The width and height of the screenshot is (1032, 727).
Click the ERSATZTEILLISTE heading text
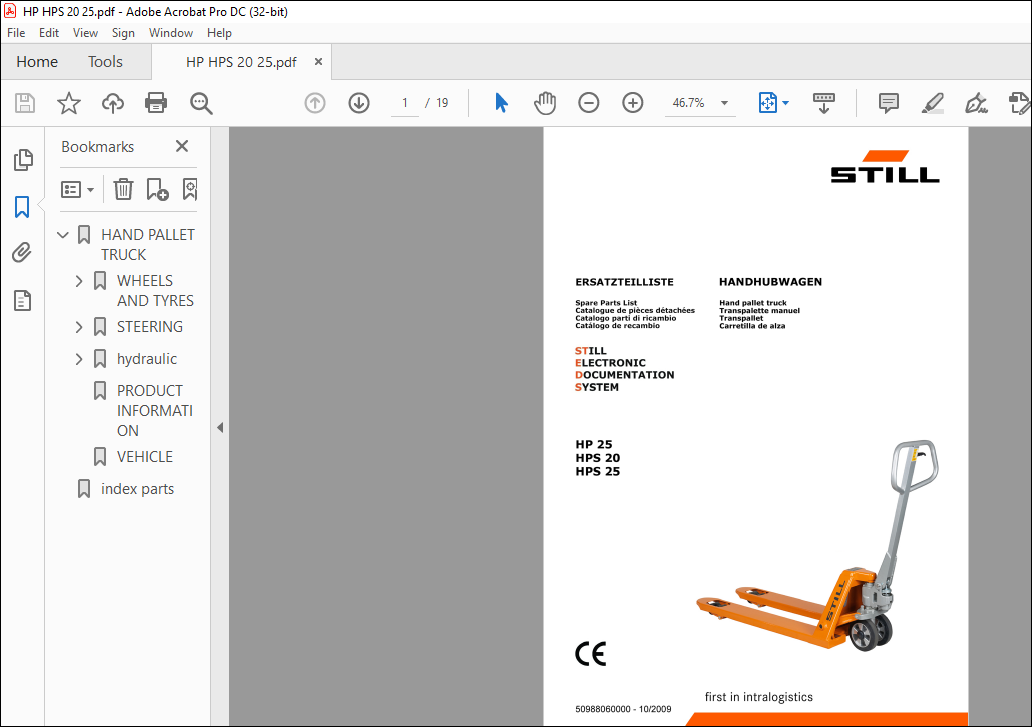pyautogui.click(x=625, y=282)
